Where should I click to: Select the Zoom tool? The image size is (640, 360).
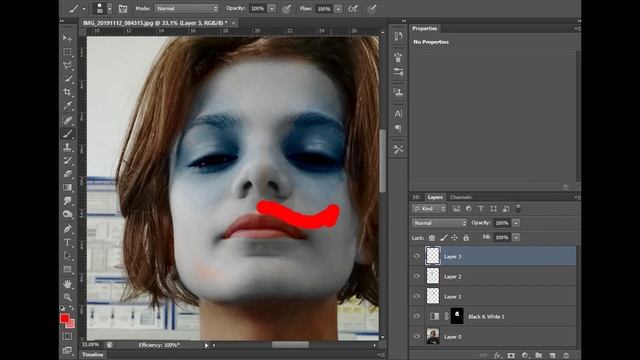67,297
